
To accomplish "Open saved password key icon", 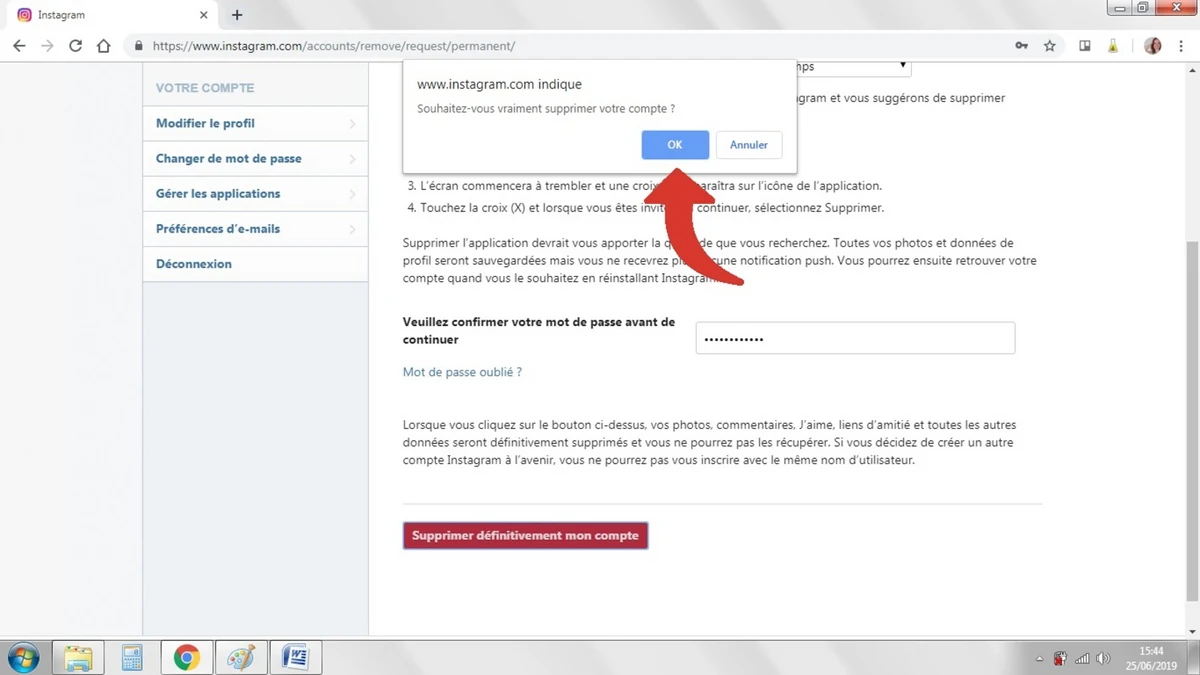I will tap(1021, 46).
